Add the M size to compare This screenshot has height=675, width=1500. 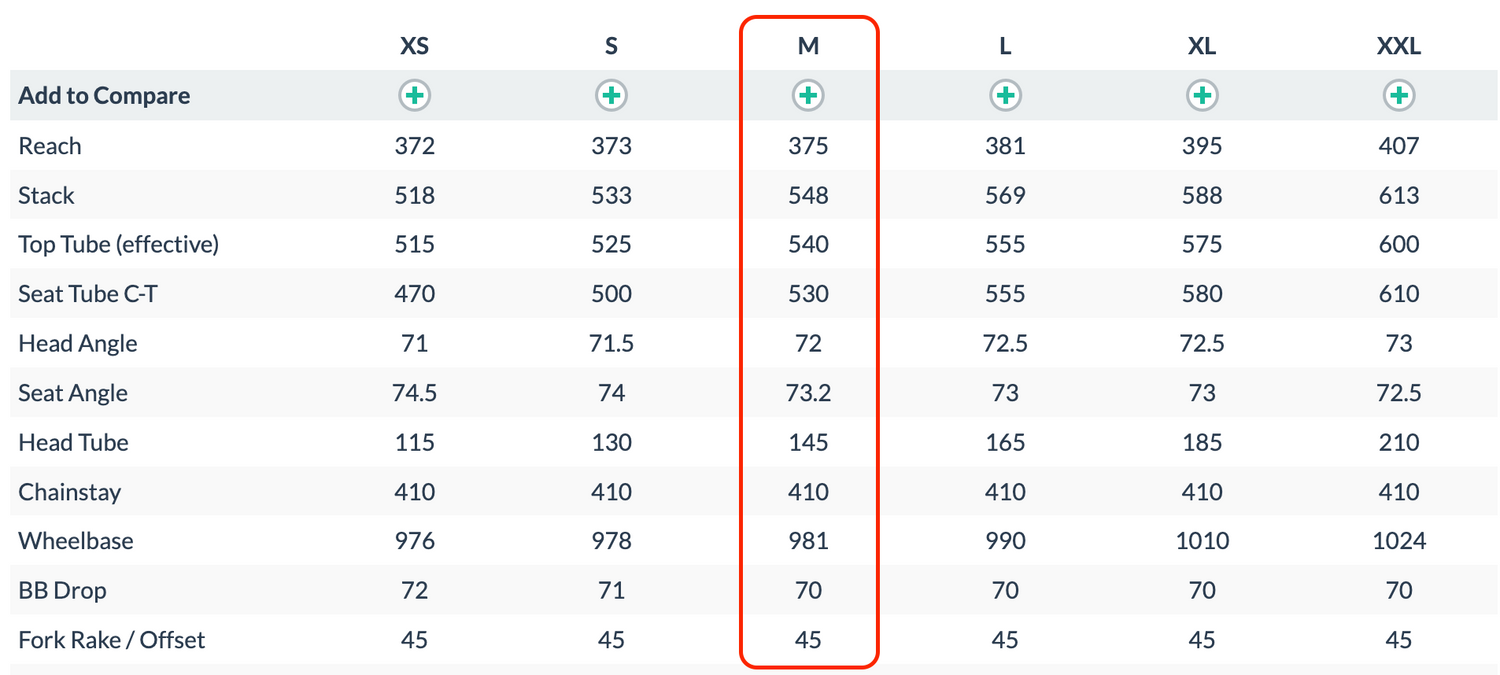808,96
